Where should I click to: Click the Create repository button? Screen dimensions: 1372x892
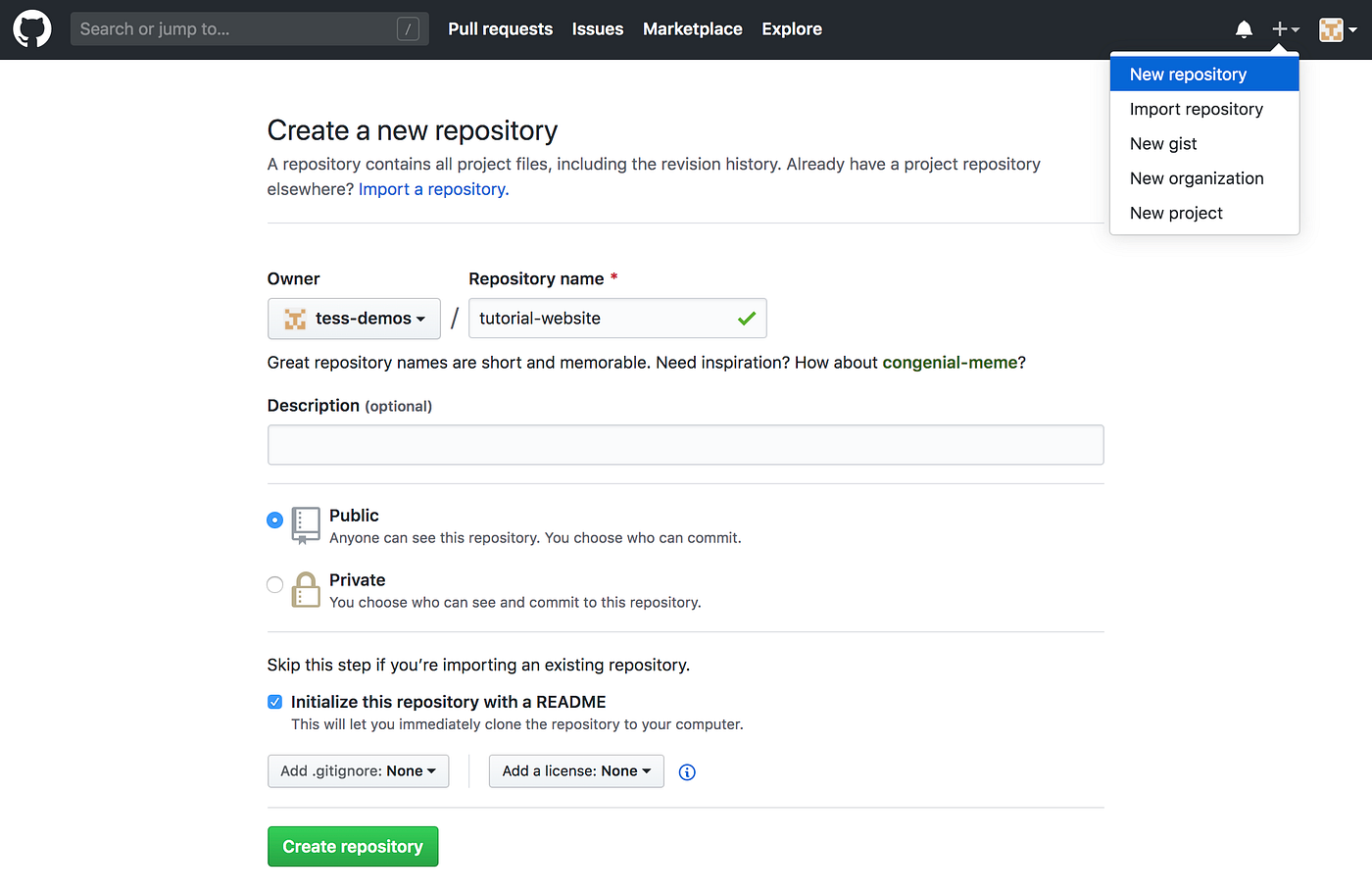tap(353, 847)
